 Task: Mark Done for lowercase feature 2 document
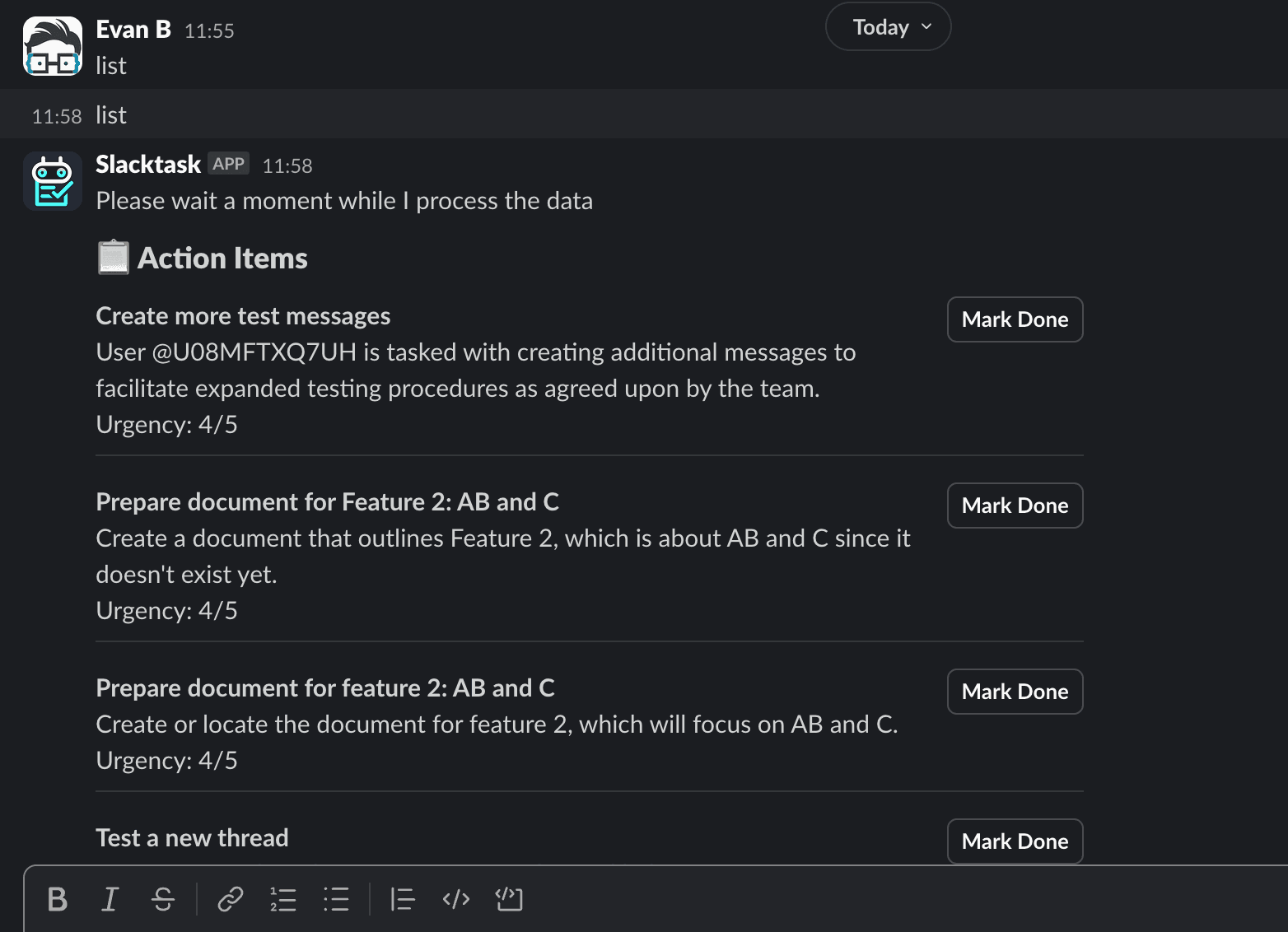pyautogui.click(x=1015, y=692)
